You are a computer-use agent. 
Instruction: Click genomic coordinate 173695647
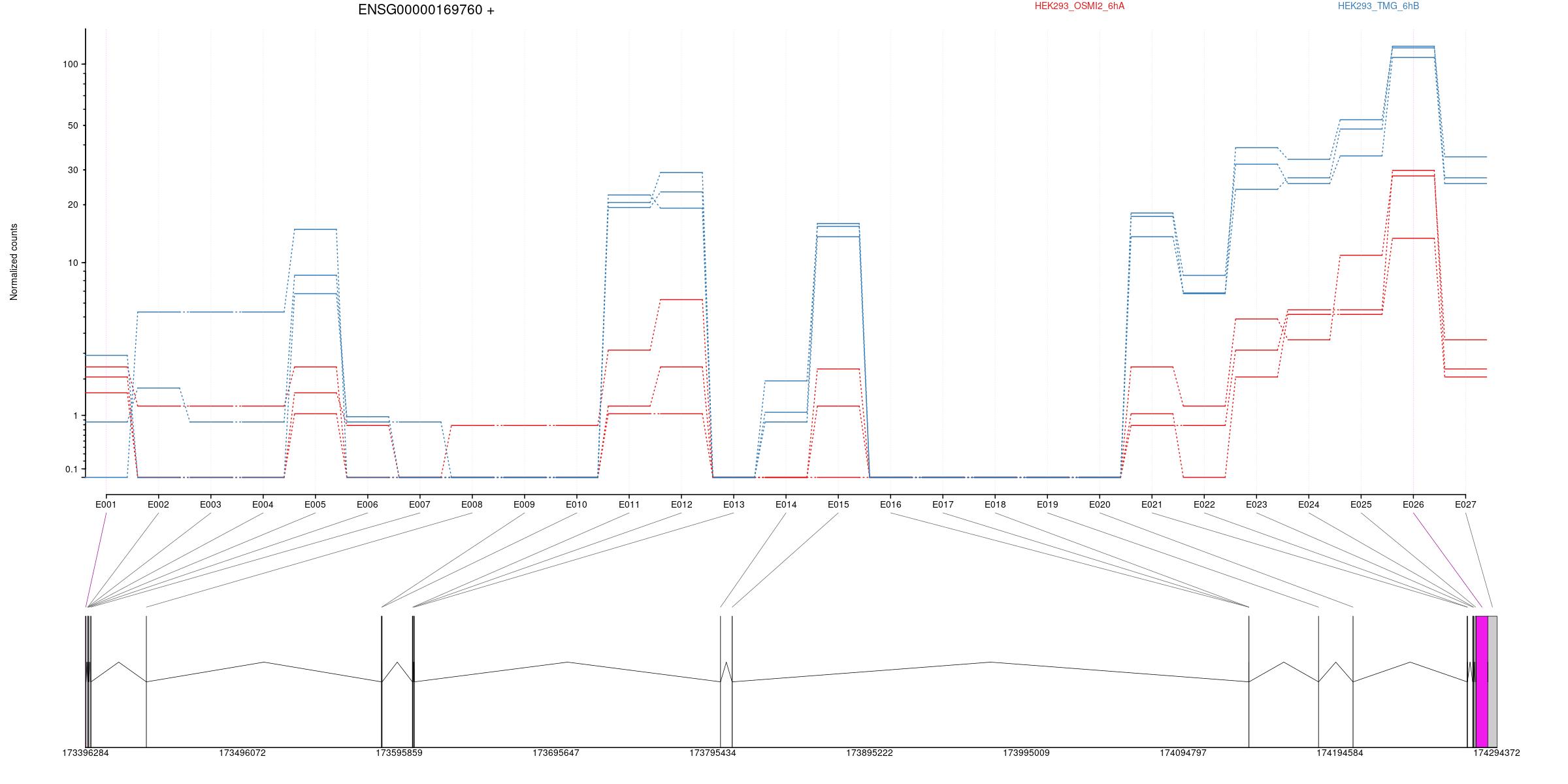(x=556, y=753)
